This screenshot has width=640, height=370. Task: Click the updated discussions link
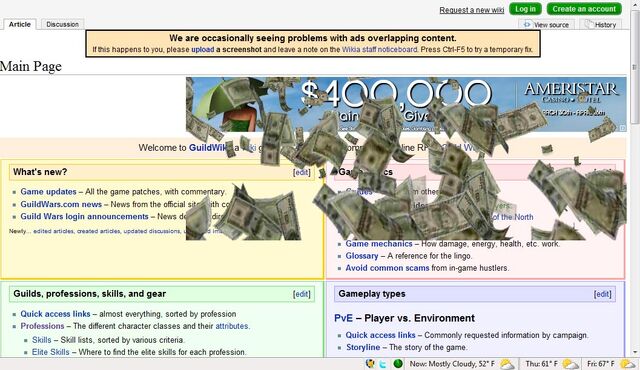152,231
